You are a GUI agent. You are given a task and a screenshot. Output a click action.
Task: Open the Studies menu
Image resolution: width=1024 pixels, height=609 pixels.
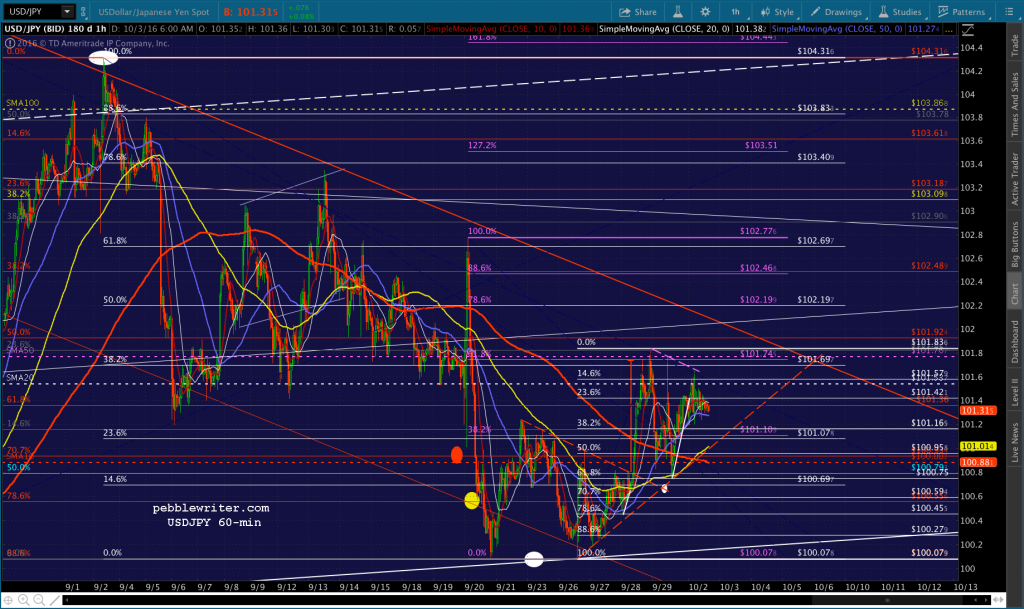click(900, 12)
